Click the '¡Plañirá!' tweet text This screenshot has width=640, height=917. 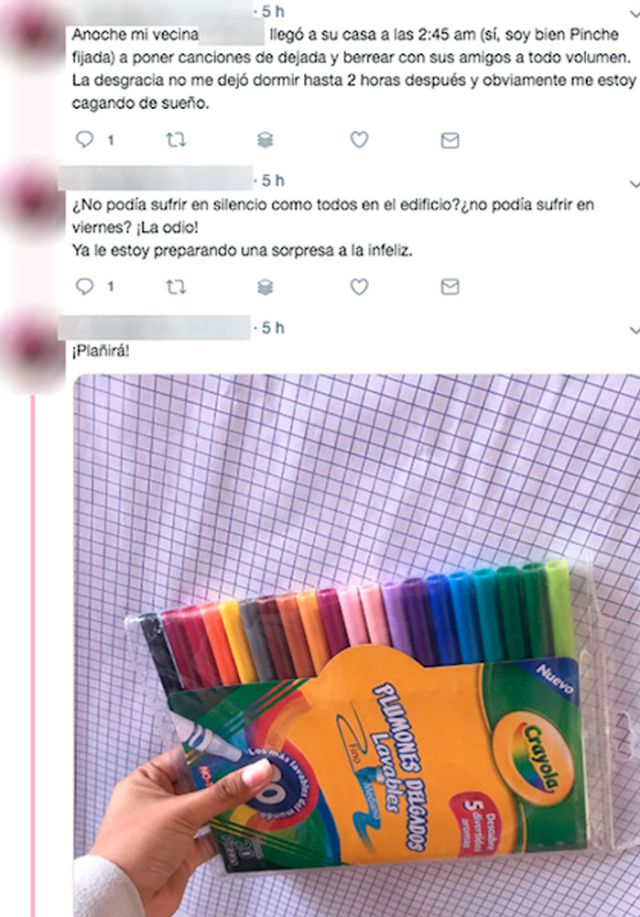tap(101, 351)
